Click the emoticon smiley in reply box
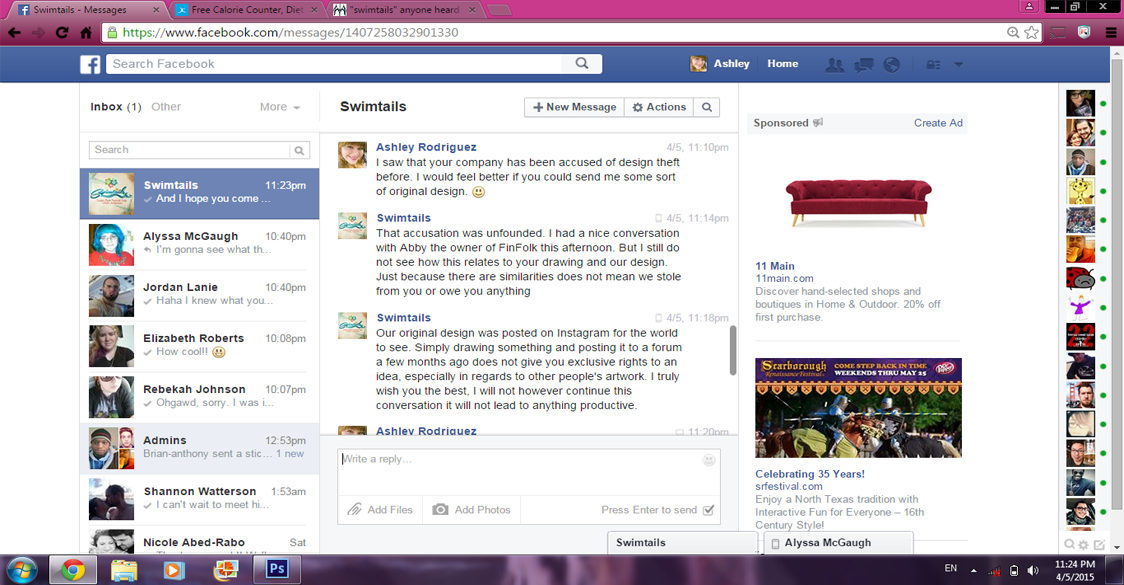Image resolution: width=1124 pixels, height=585 pixels. (x=709, y=460)
